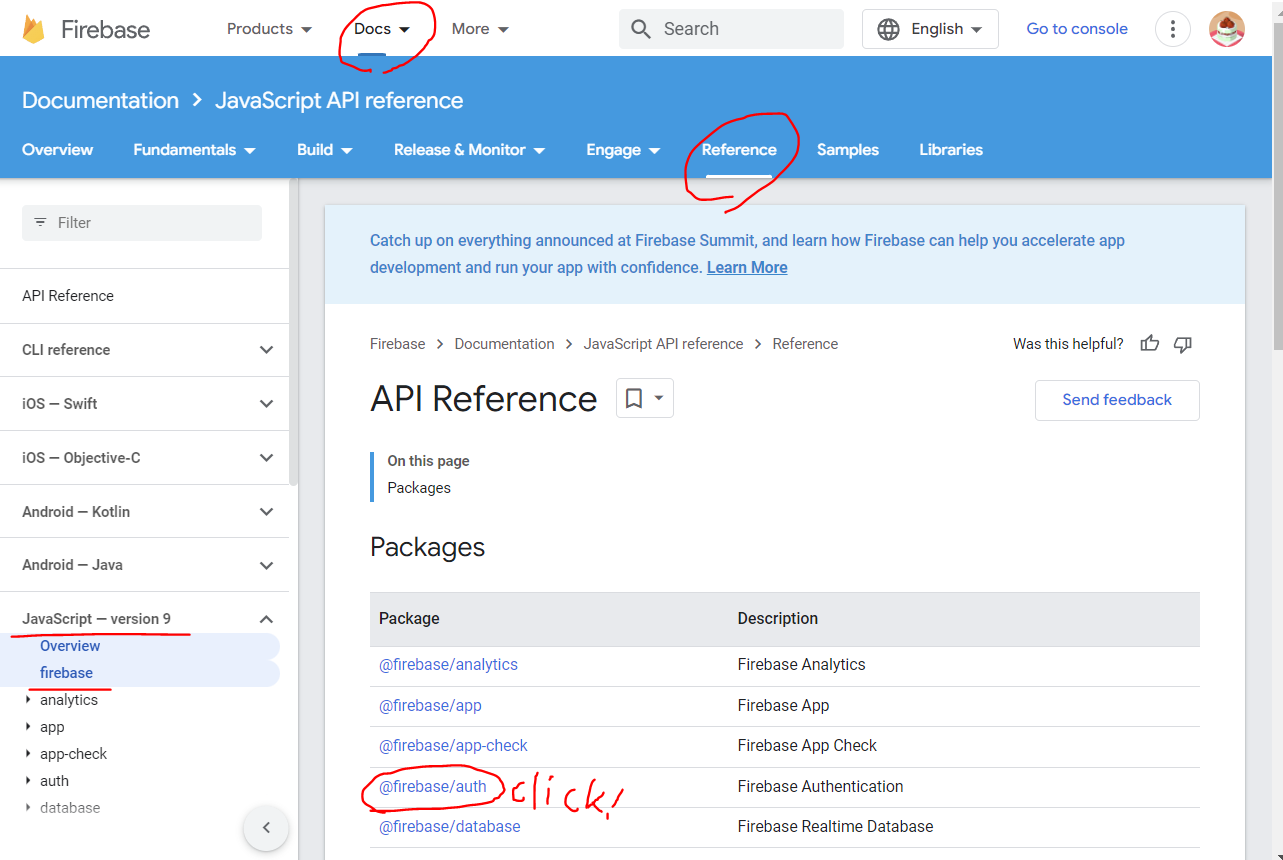
Task: Expand the app tree item
Action: tap(28, 727)
